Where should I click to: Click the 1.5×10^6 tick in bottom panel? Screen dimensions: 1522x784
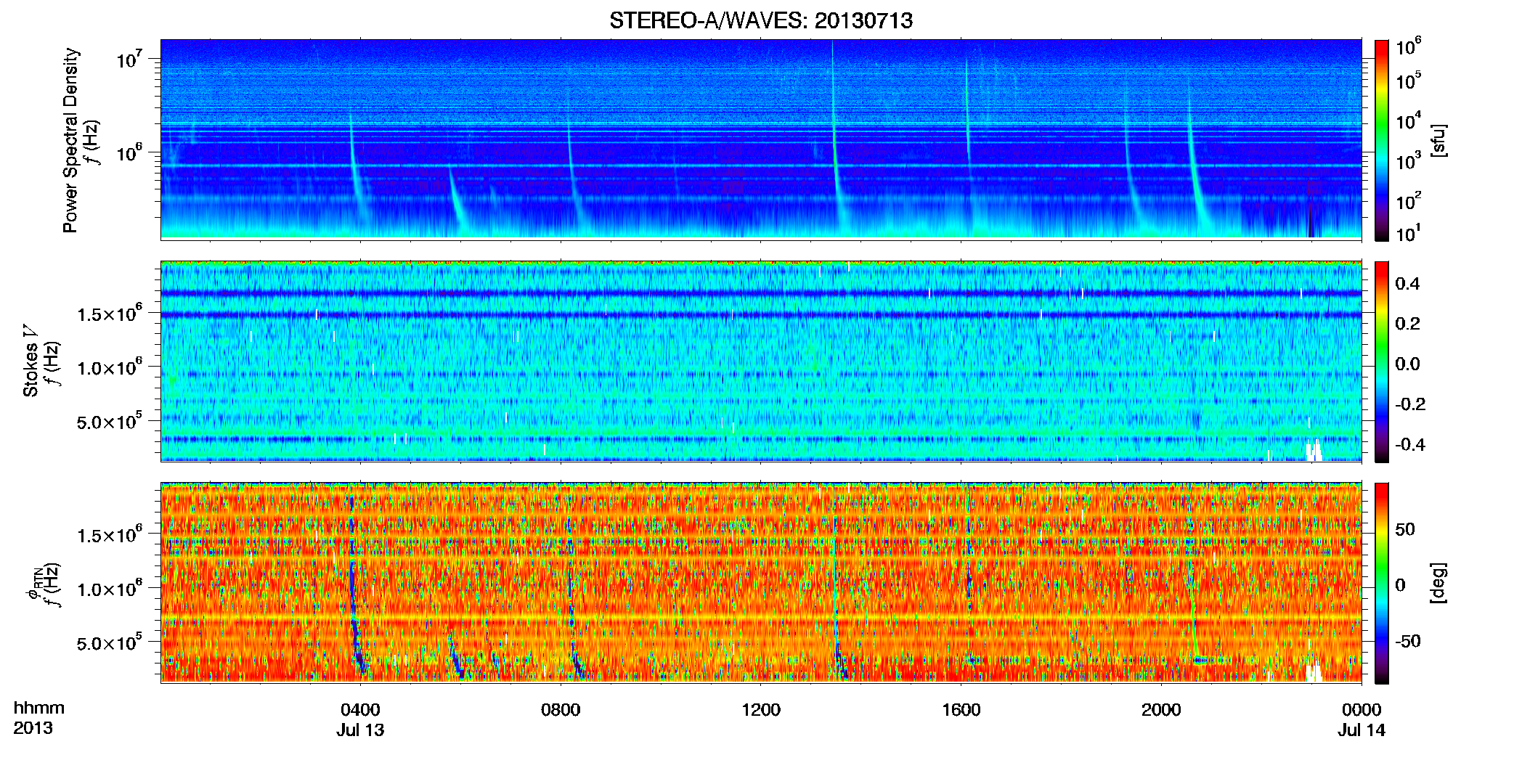click(109, 534)
